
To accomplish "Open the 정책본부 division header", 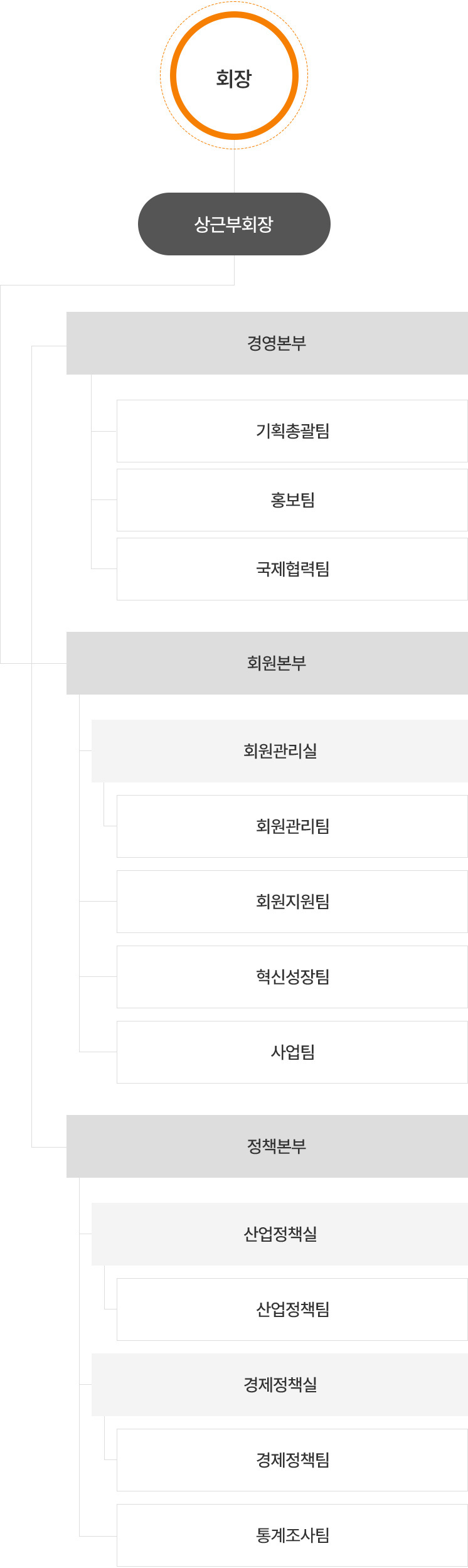I will tap(267, 1146).
